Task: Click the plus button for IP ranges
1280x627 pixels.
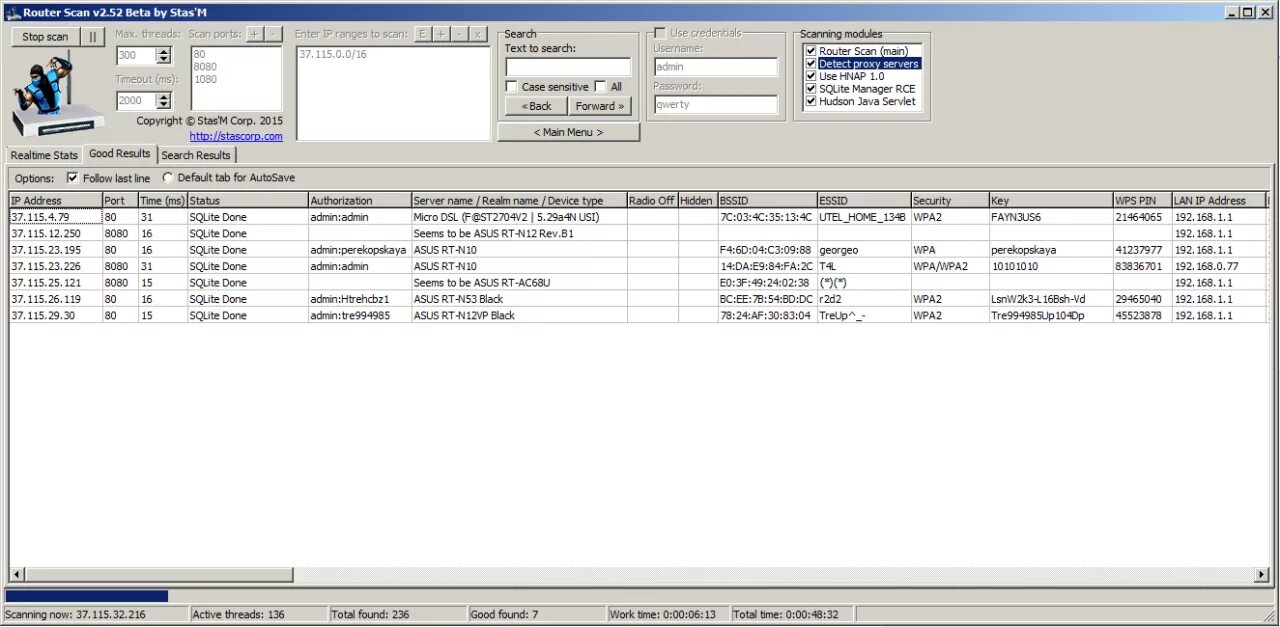Action: tap(441, 33)
